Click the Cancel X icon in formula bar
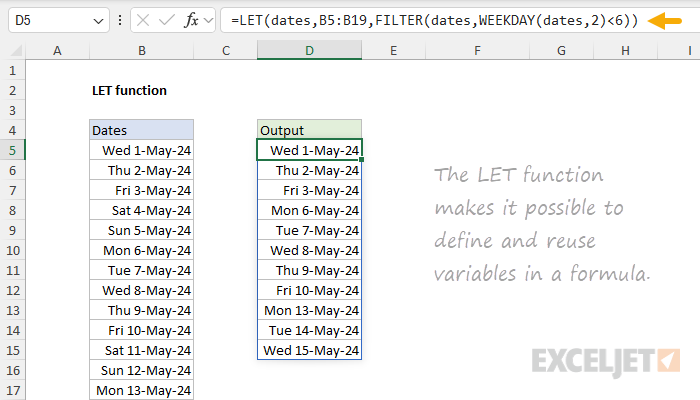700x400 pixels. (x=143, y=20)
